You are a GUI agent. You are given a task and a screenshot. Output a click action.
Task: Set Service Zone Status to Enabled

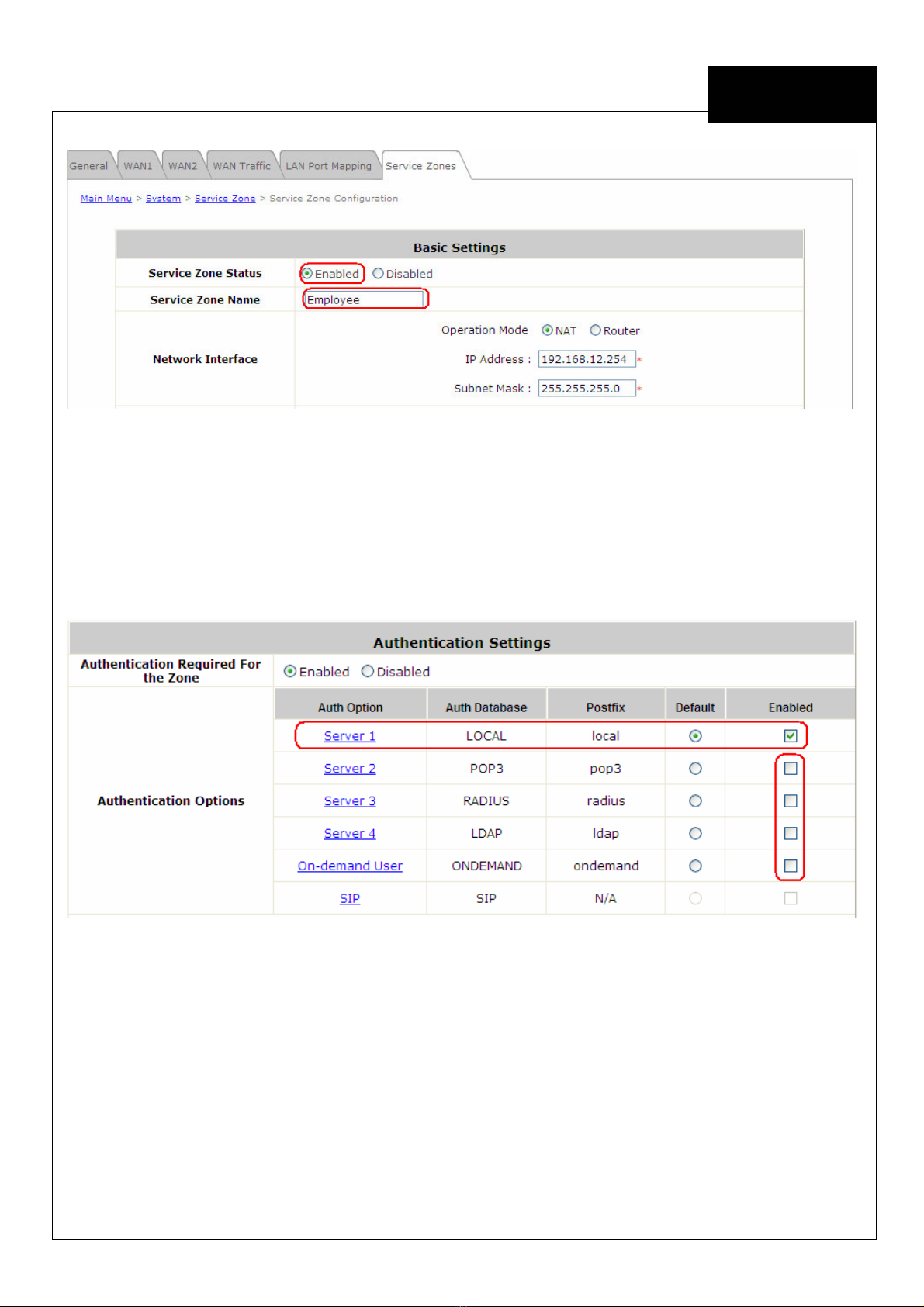307,274
